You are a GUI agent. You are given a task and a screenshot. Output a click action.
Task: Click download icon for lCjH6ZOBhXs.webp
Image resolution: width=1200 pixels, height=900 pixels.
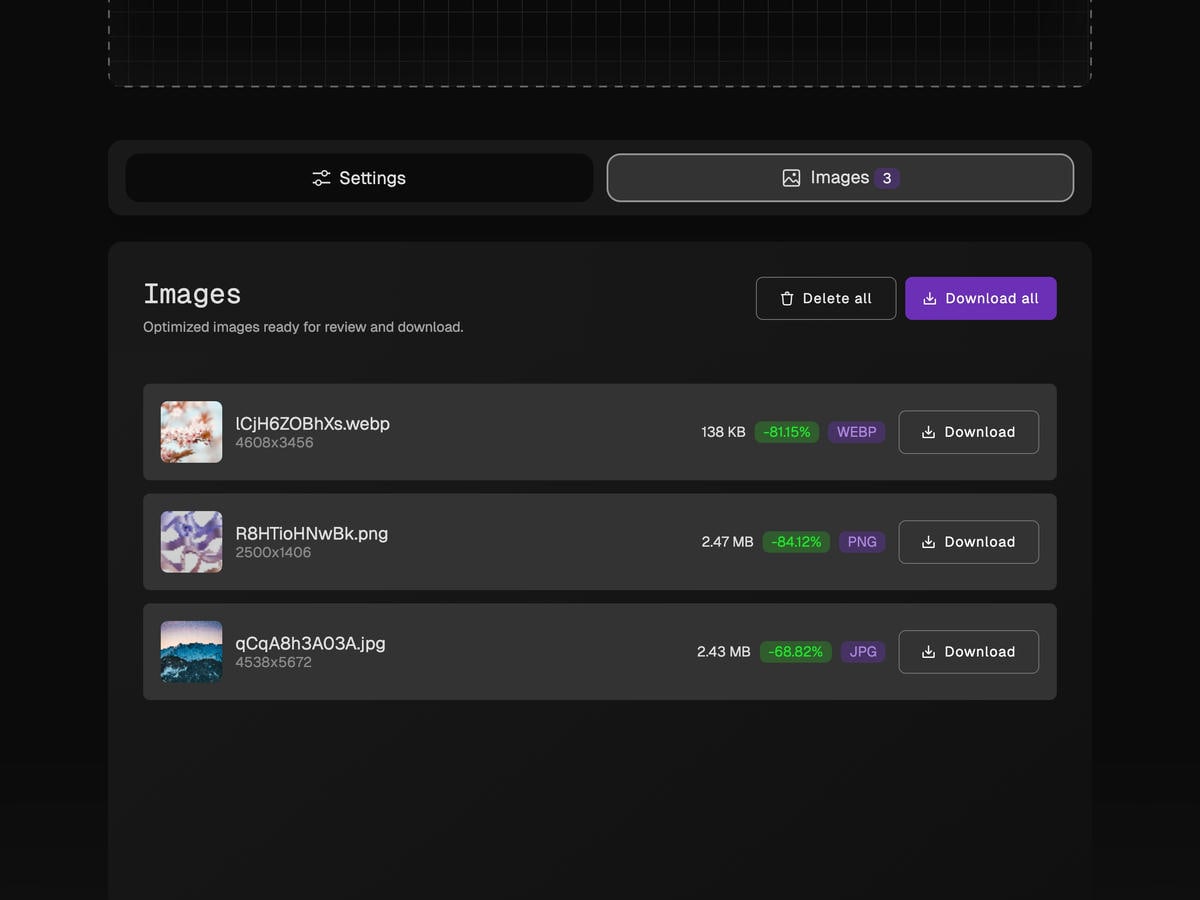(x=928, y=432)
